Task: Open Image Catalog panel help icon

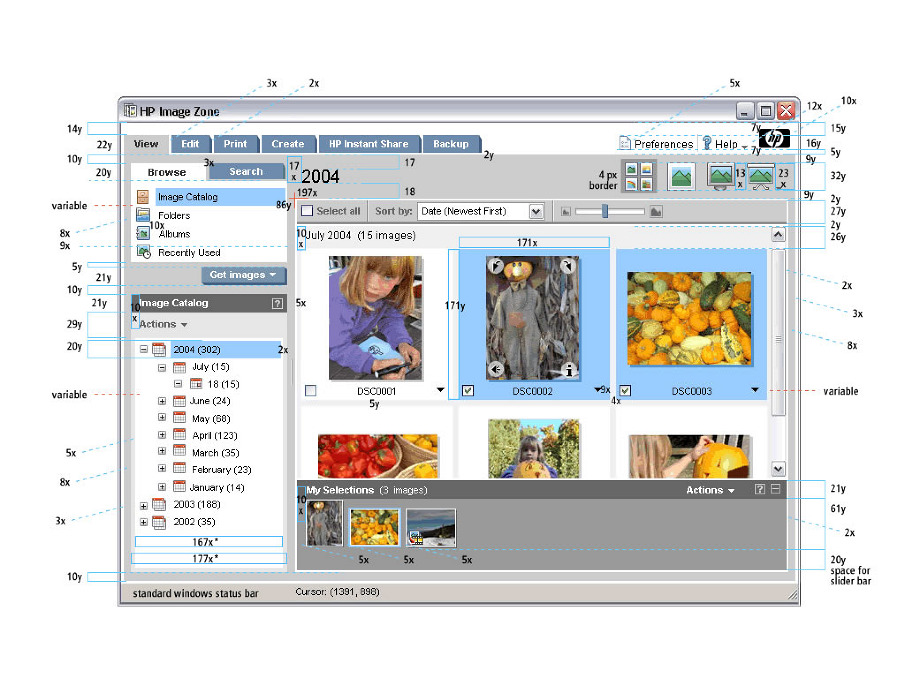Action: 278,303
